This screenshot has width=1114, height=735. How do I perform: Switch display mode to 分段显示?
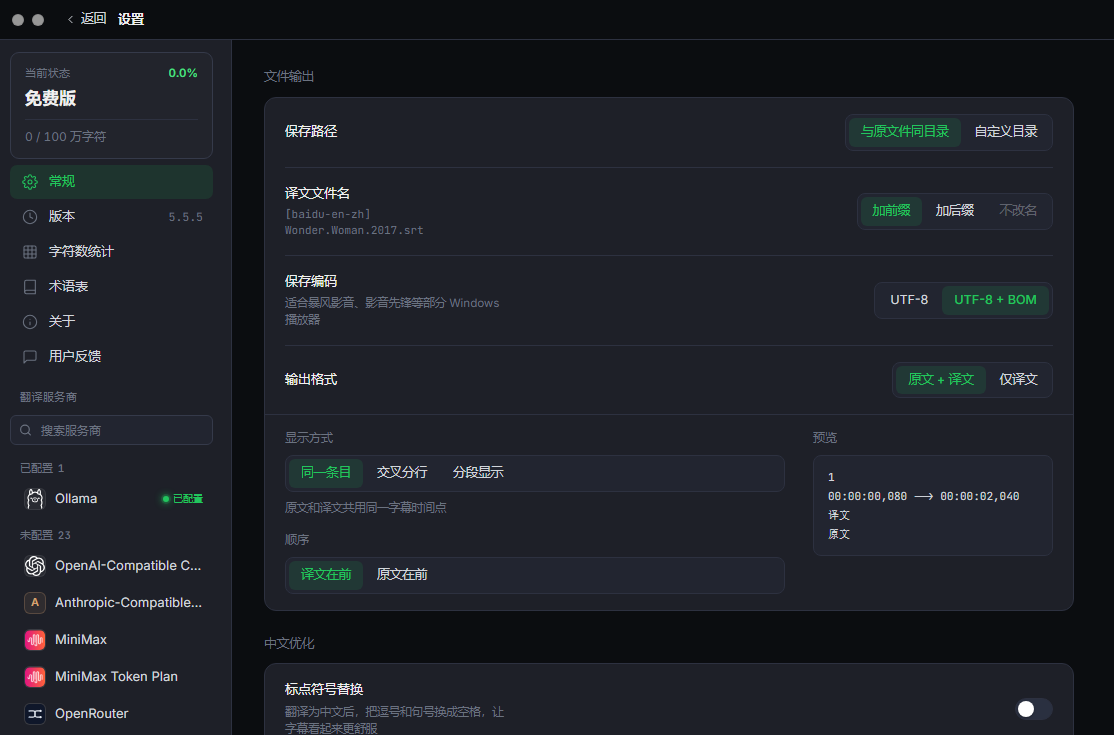477,472
